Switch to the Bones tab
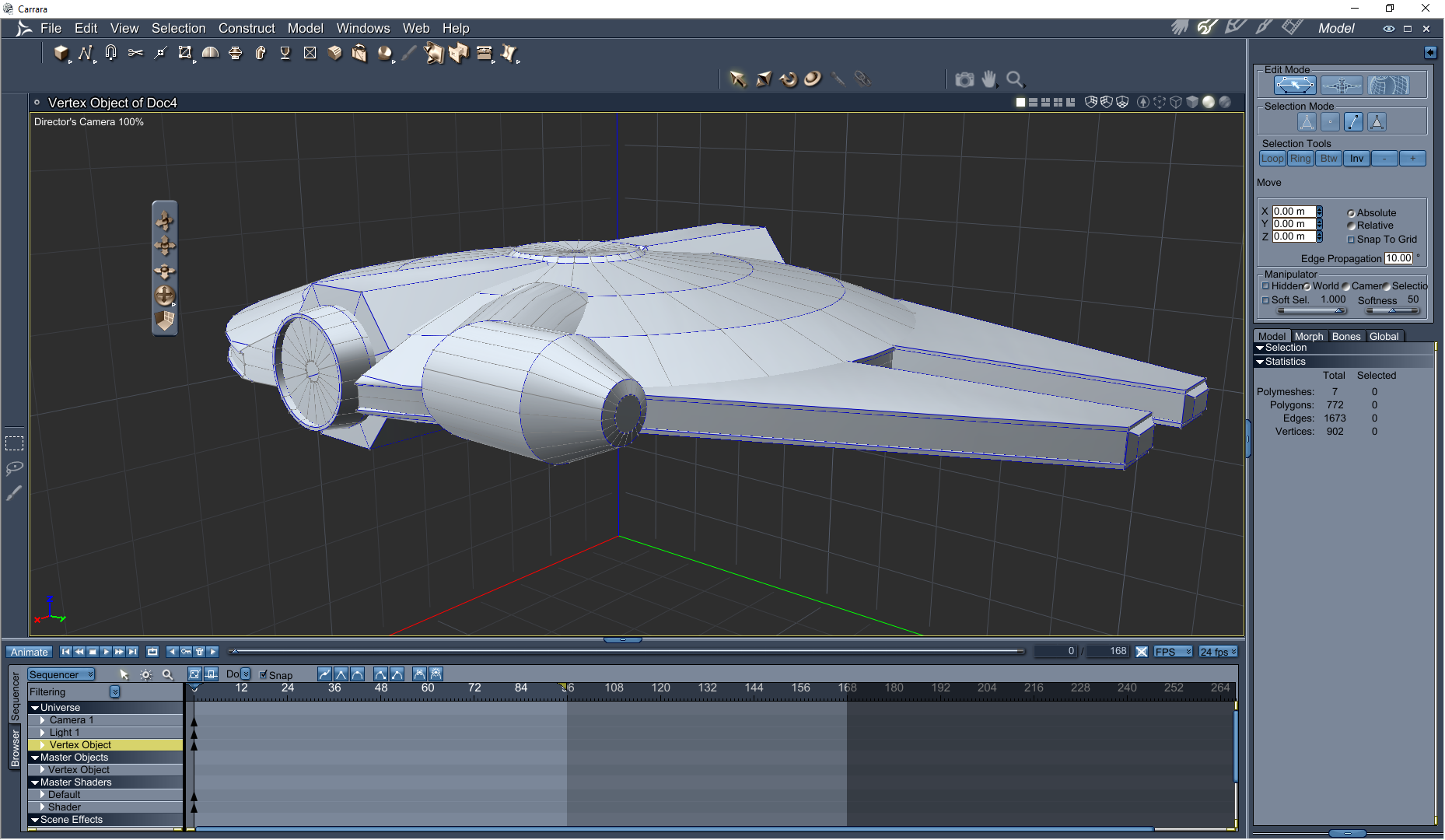1445x840 pixels. [x=1346, y=336]
